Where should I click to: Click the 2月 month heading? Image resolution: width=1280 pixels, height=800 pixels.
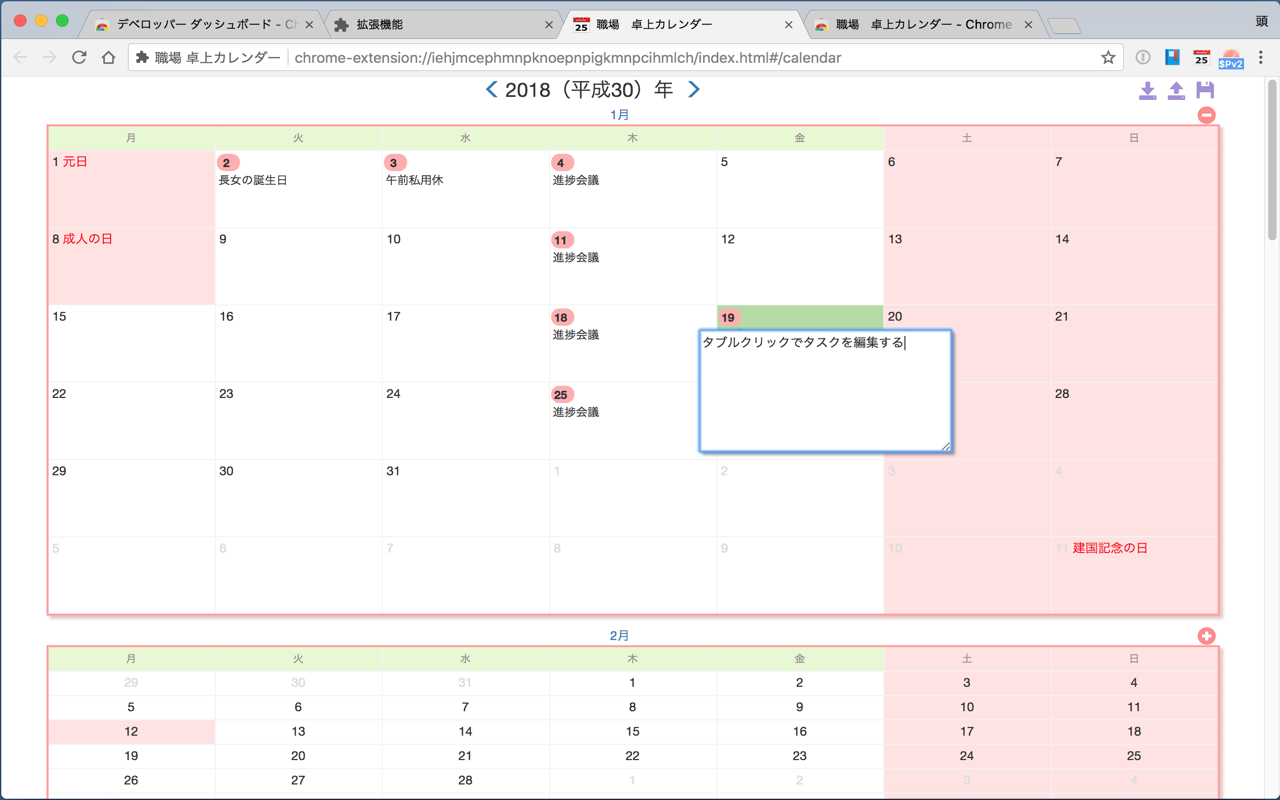[620, 636]
